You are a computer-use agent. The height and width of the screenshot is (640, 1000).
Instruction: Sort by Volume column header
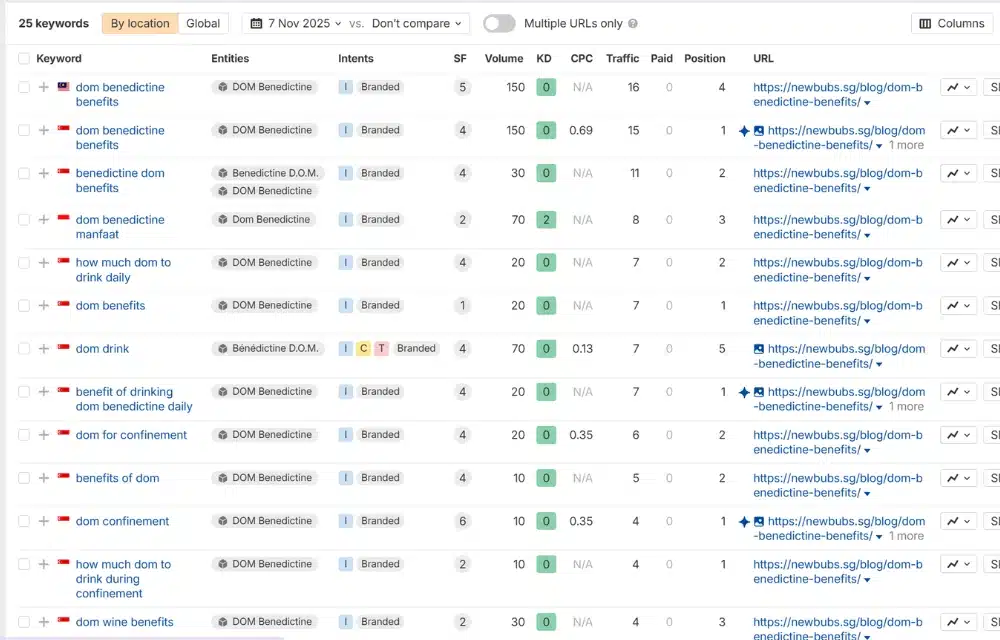pos(504,59)
